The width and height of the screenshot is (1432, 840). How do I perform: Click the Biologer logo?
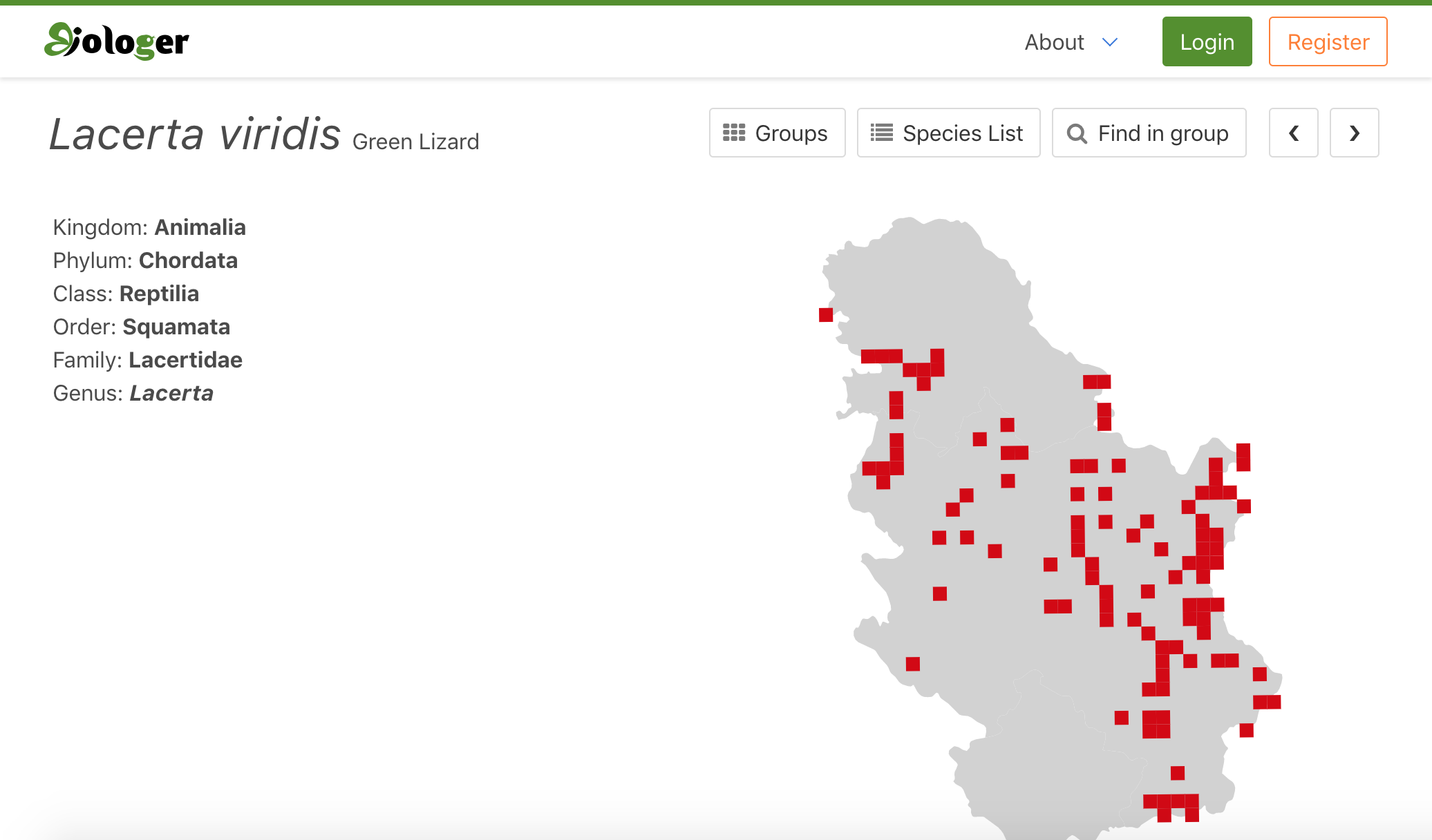(x=116, y=41)
